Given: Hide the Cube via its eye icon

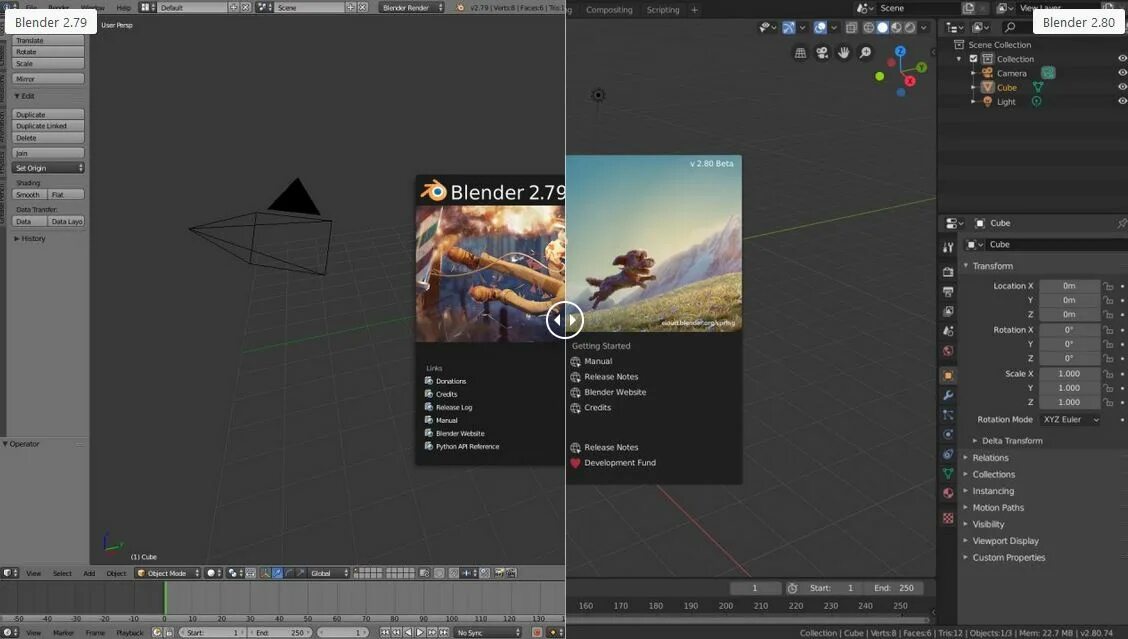Looking at the screenshot, I should (x=1122, y=87).
